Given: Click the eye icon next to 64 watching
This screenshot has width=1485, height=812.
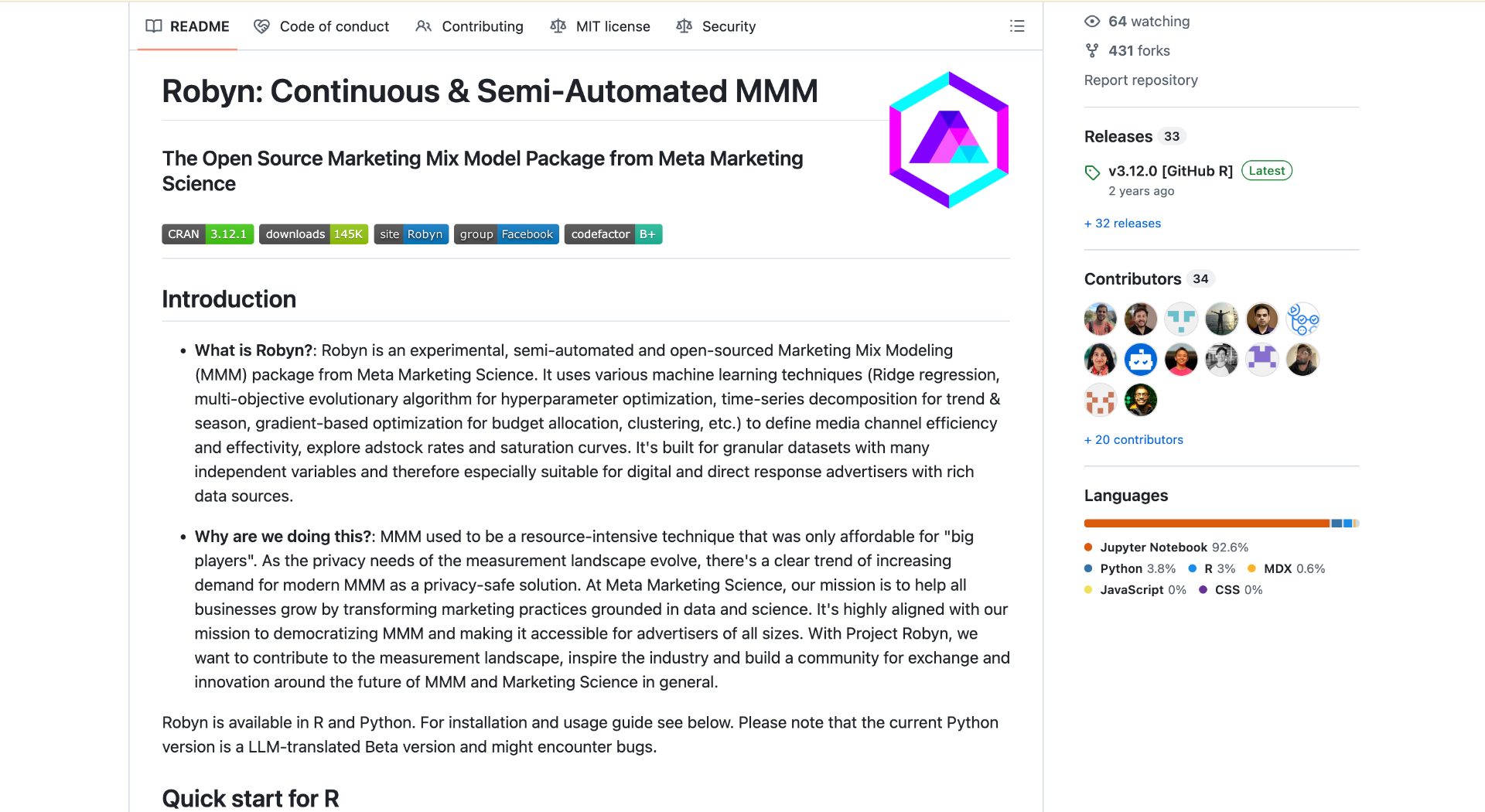Looking at the screenshot, I should coord(1092,22).
